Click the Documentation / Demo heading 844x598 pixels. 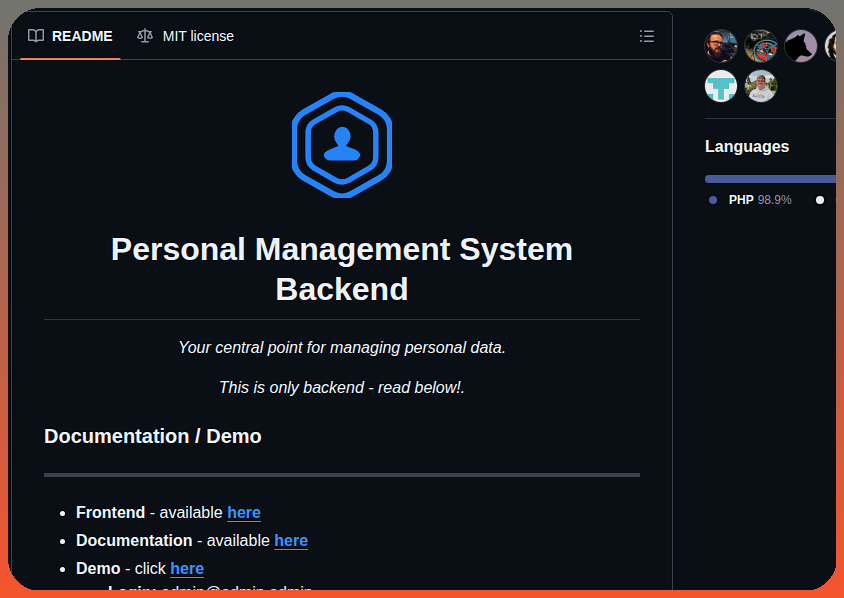(x=153, y=436)
